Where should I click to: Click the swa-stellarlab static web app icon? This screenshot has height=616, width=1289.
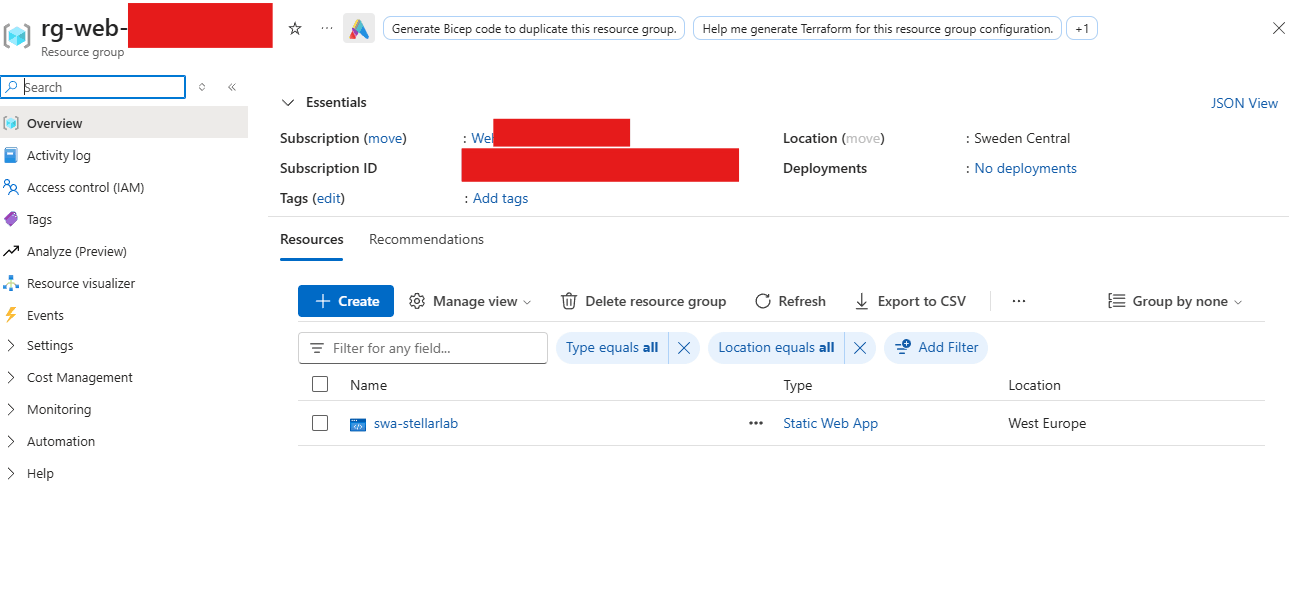click(358, 424)
